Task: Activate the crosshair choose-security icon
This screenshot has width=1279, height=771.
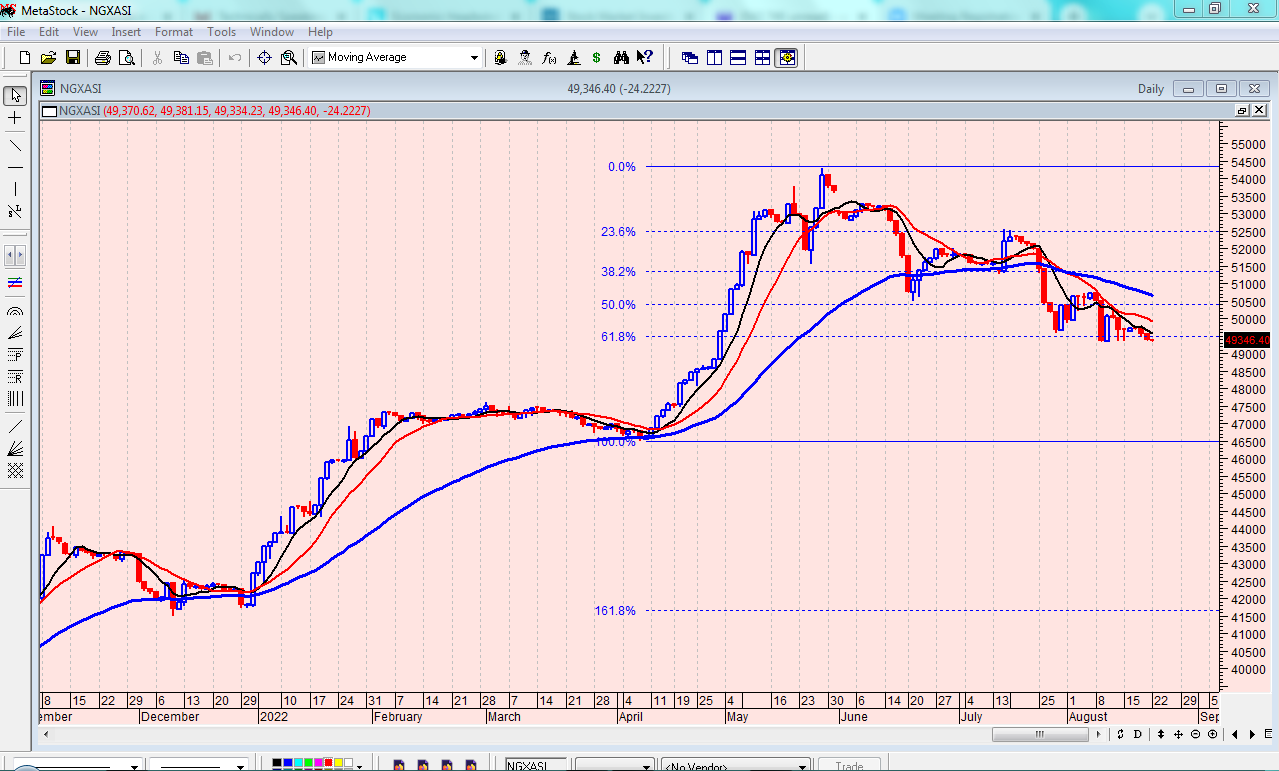Action: (x=265, y=58)
